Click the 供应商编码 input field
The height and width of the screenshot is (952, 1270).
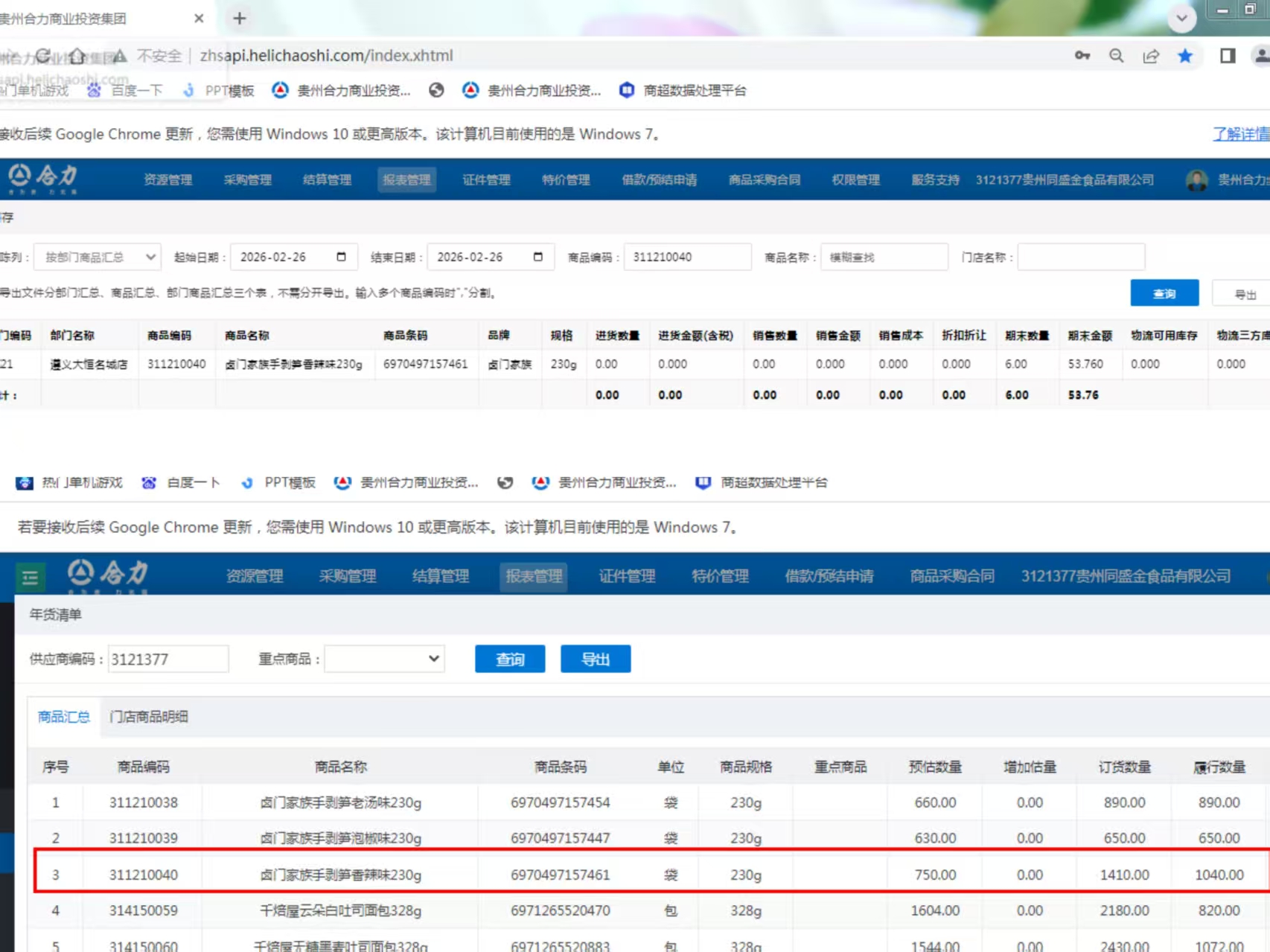[x=168, y=659]
